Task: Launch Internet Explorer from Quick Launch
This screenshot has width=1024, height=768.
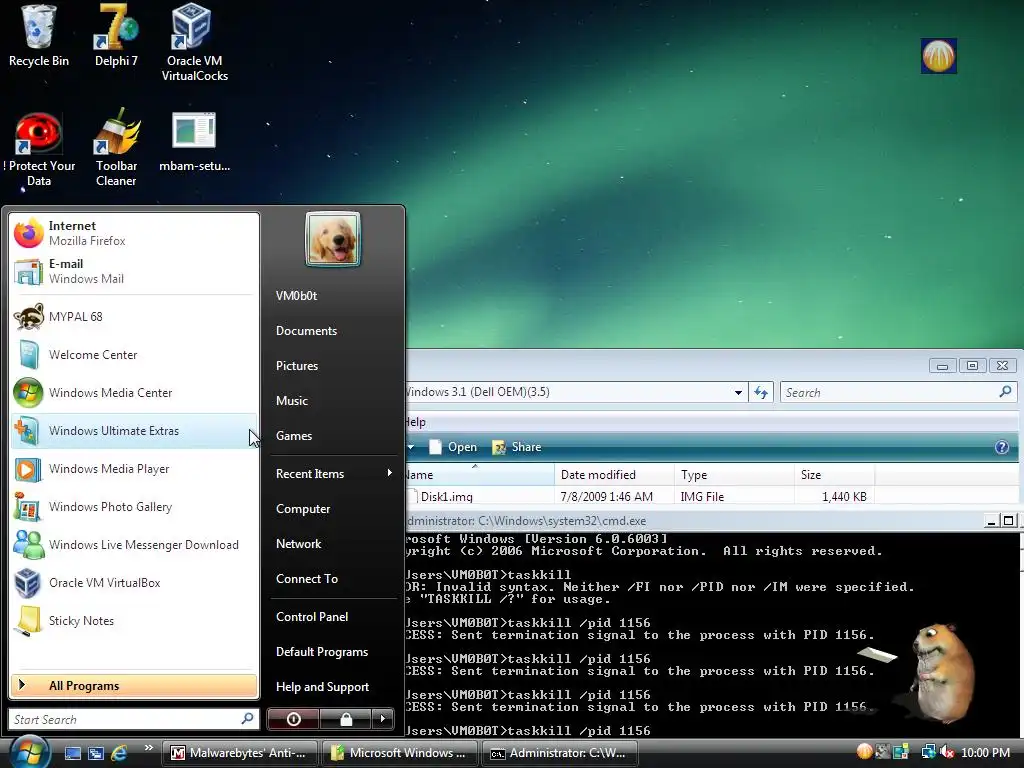Action: (x=120, y=753)
